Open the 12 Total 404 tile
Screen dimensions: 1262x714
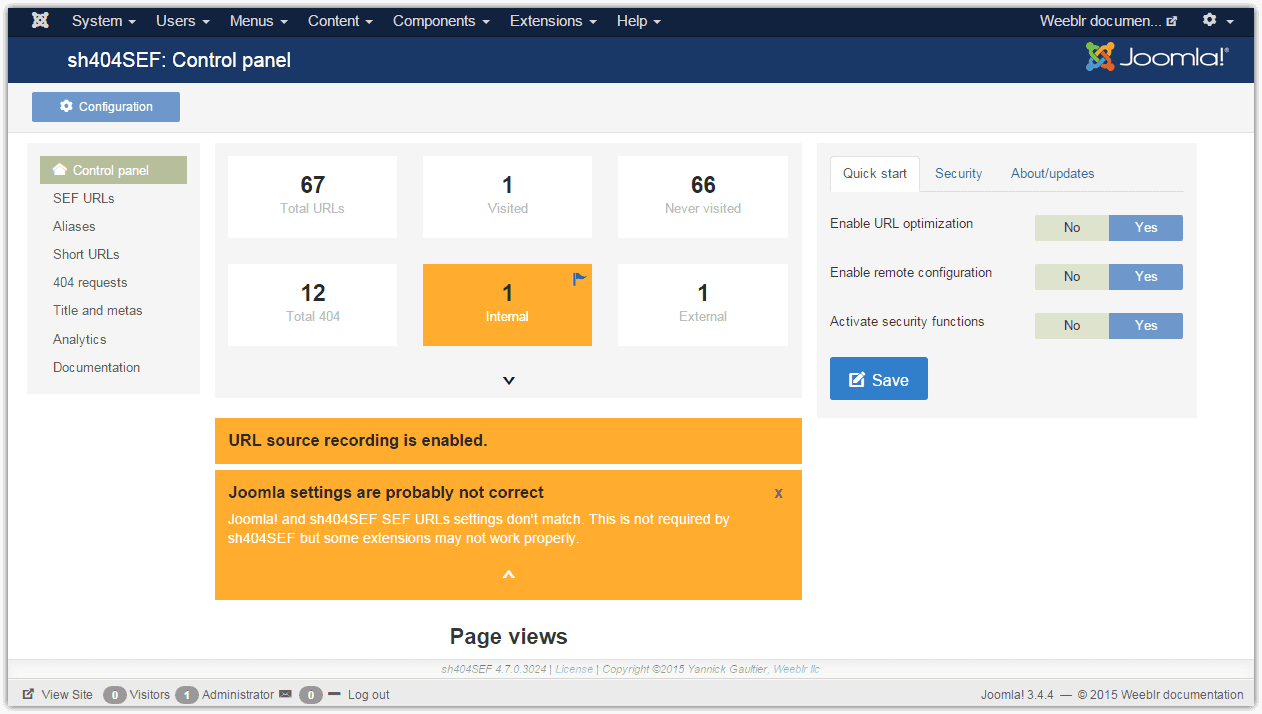(313, 305)
